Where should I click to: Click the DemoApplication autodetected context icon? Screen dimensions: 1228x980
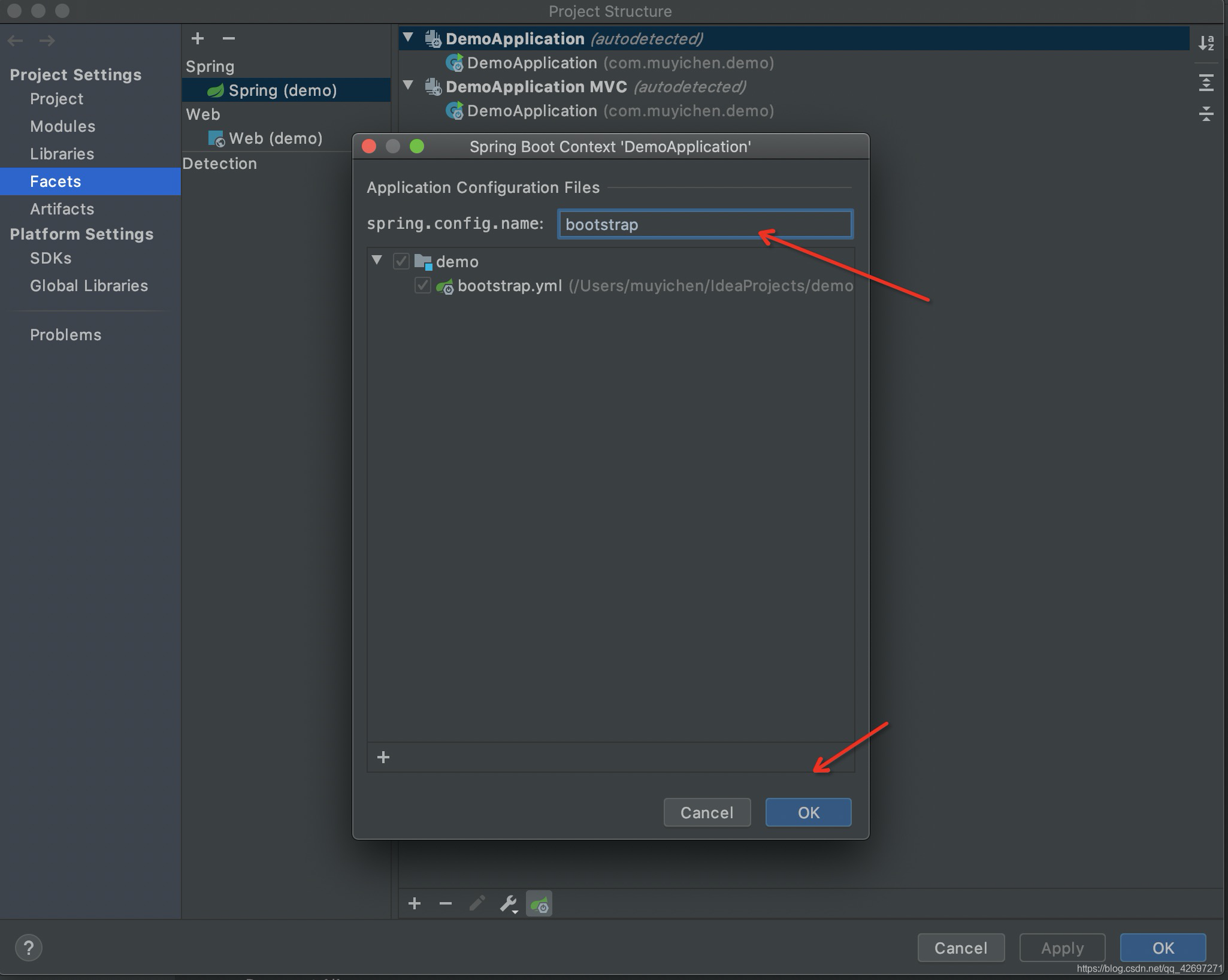pyautogui.click(x=433, y=39)
